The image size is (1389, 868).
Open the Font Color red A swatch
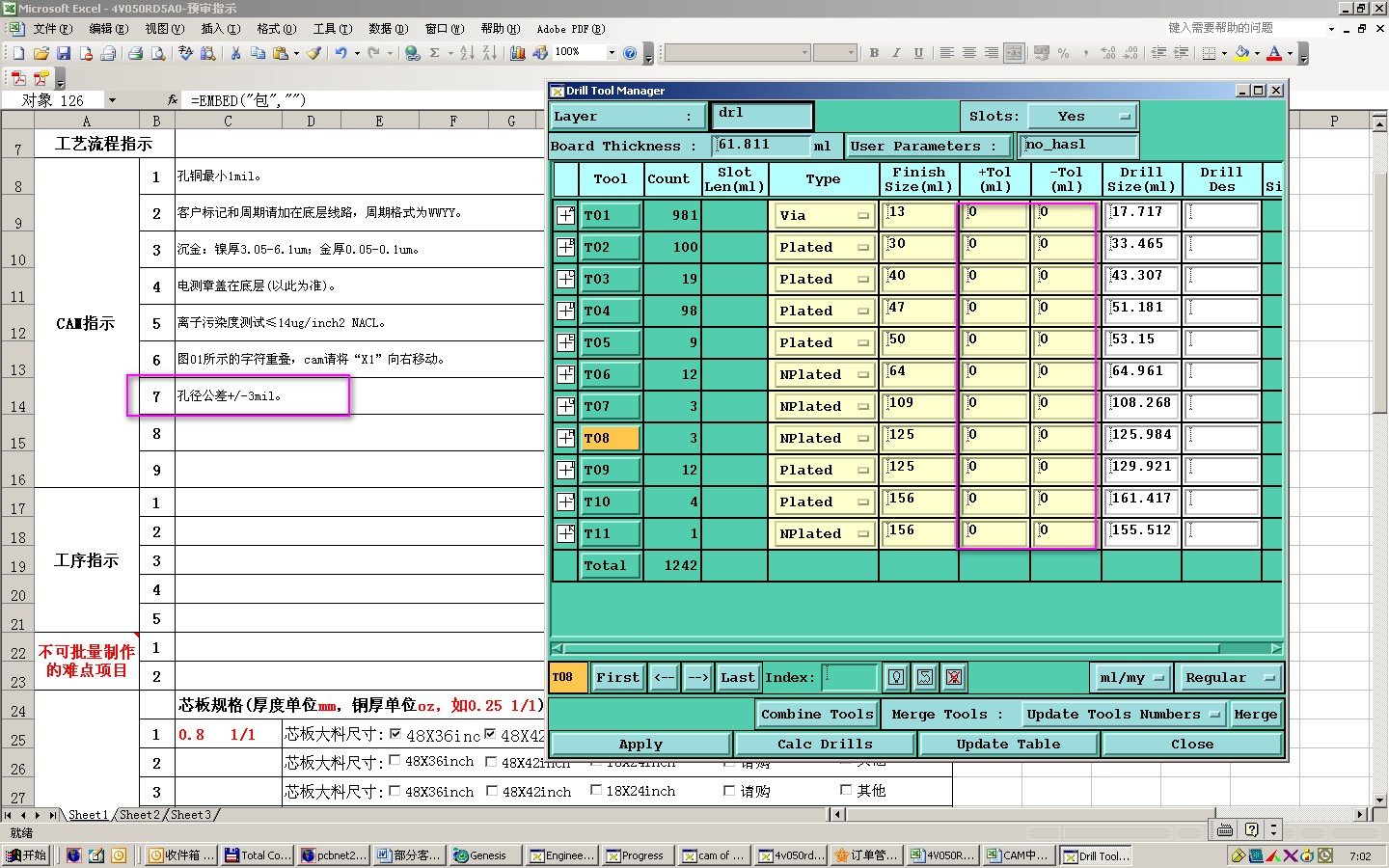click(1274, 53)
